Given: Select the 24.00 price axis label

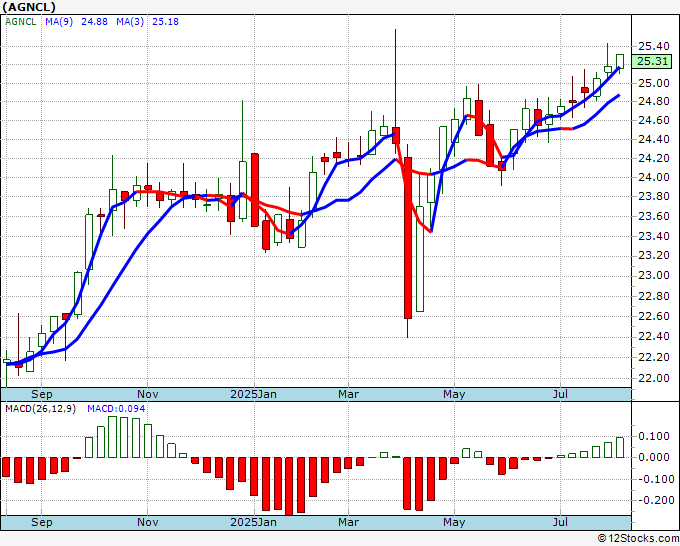Looking at the screenshot, I should 654,177.
